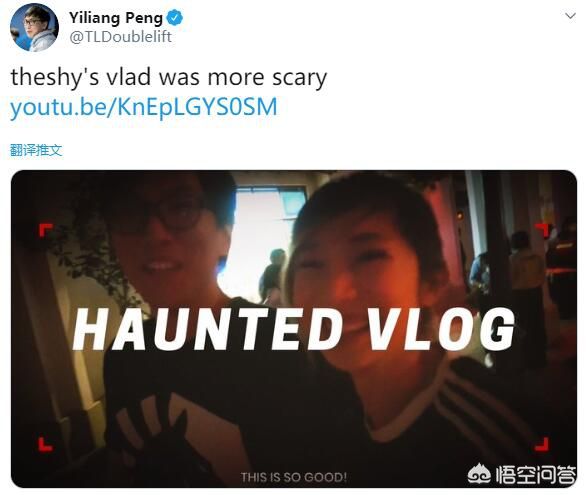
Task: Click the HAUNTED VLOG title text
Action: [294, 330]
